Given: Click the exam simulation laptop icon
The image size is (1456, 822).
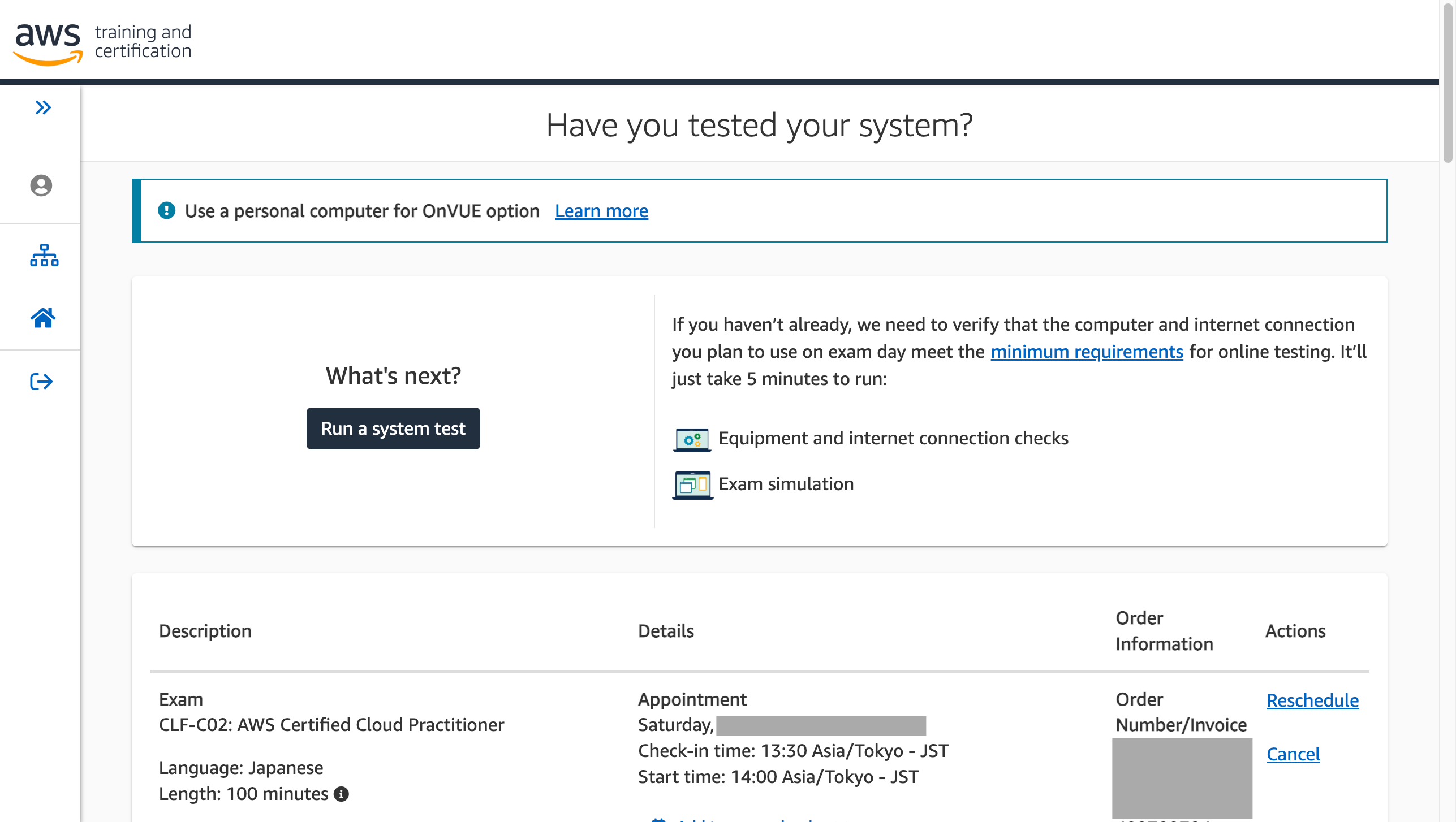Looking at the screenshot, I should tap(692, 485).
